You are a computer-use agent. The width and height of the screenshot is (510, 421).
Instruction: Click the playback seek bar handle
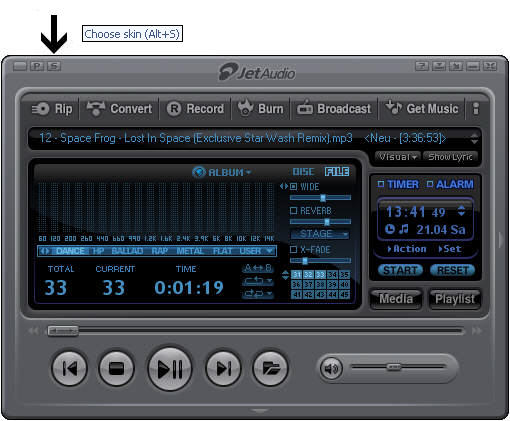[63, 331]
